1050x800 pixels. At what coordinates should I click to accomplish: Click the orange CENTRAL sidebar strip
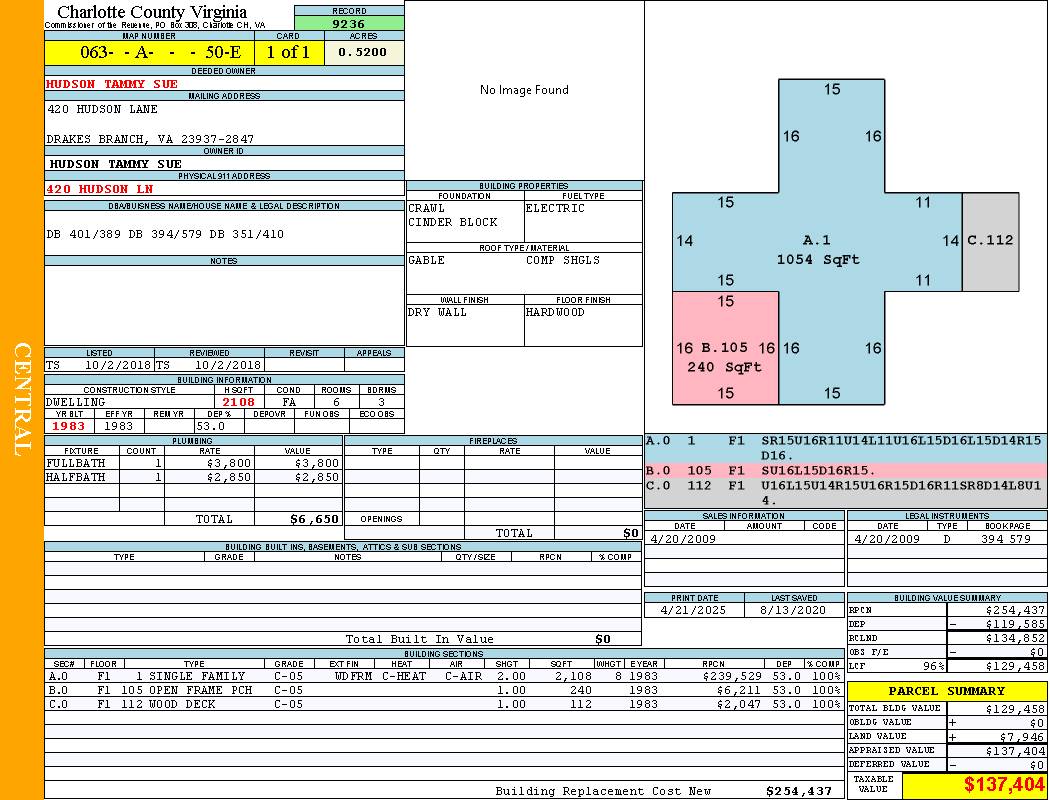(22, 400)
